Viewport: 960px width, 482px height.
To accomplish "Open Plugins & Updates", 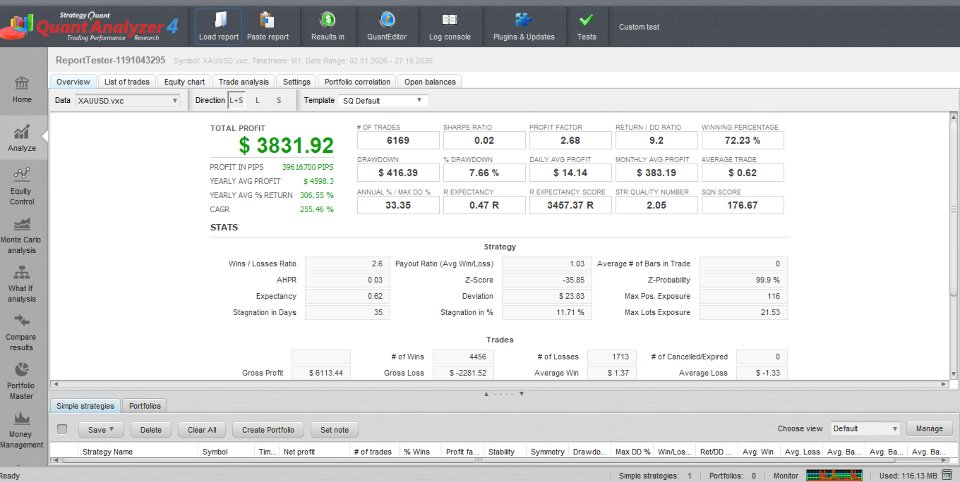I will [x=524, y=27].
